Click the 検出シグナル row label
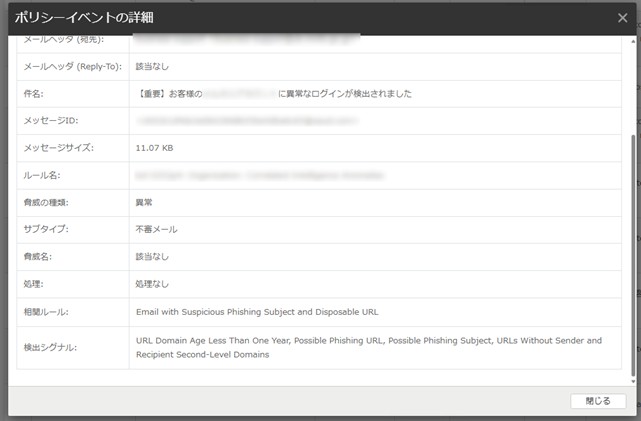The image size is (641, 421). tap(50, 347)
